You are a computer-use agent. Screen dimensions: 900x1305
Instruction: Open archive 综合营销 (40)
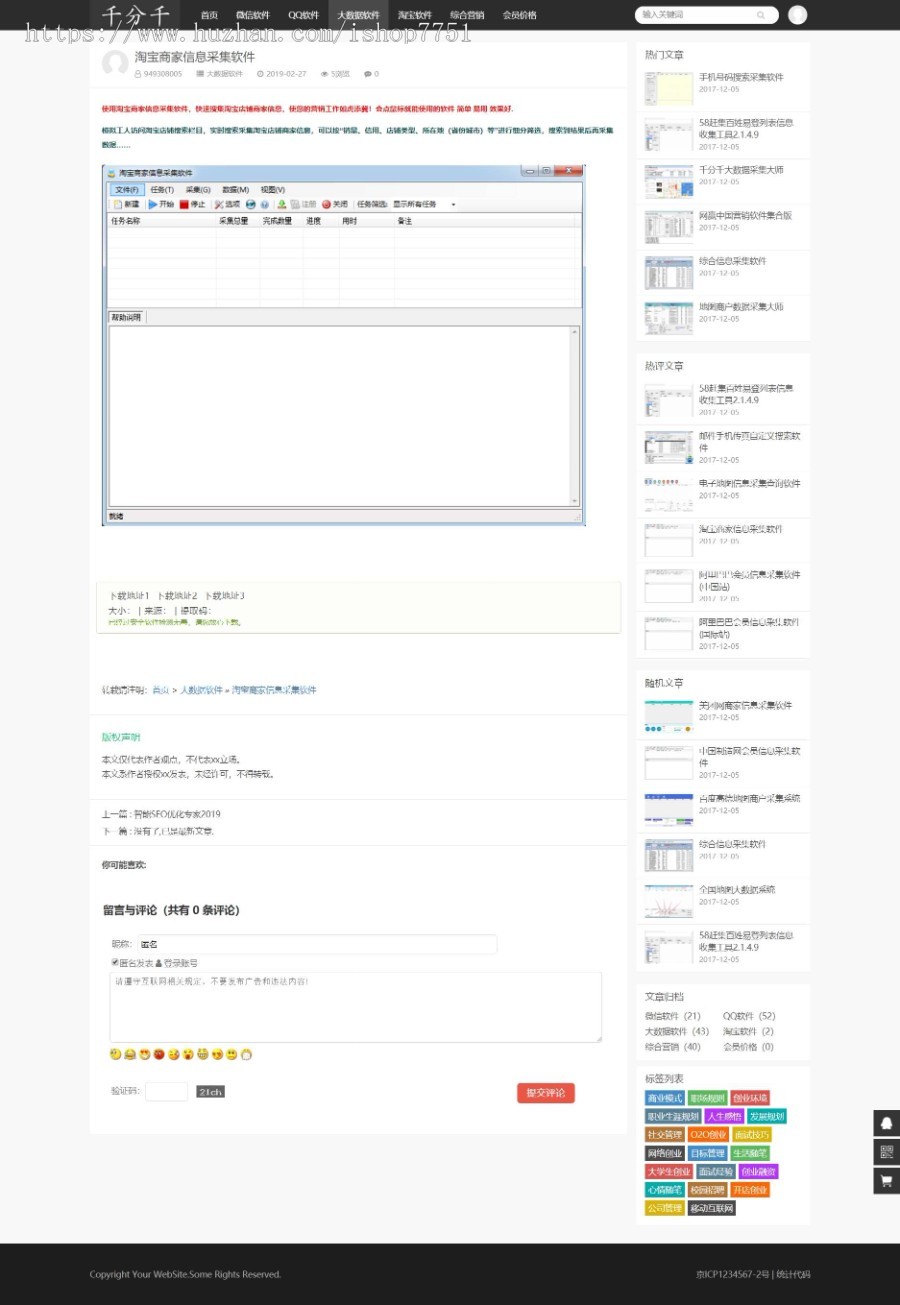click(672, 1047)
